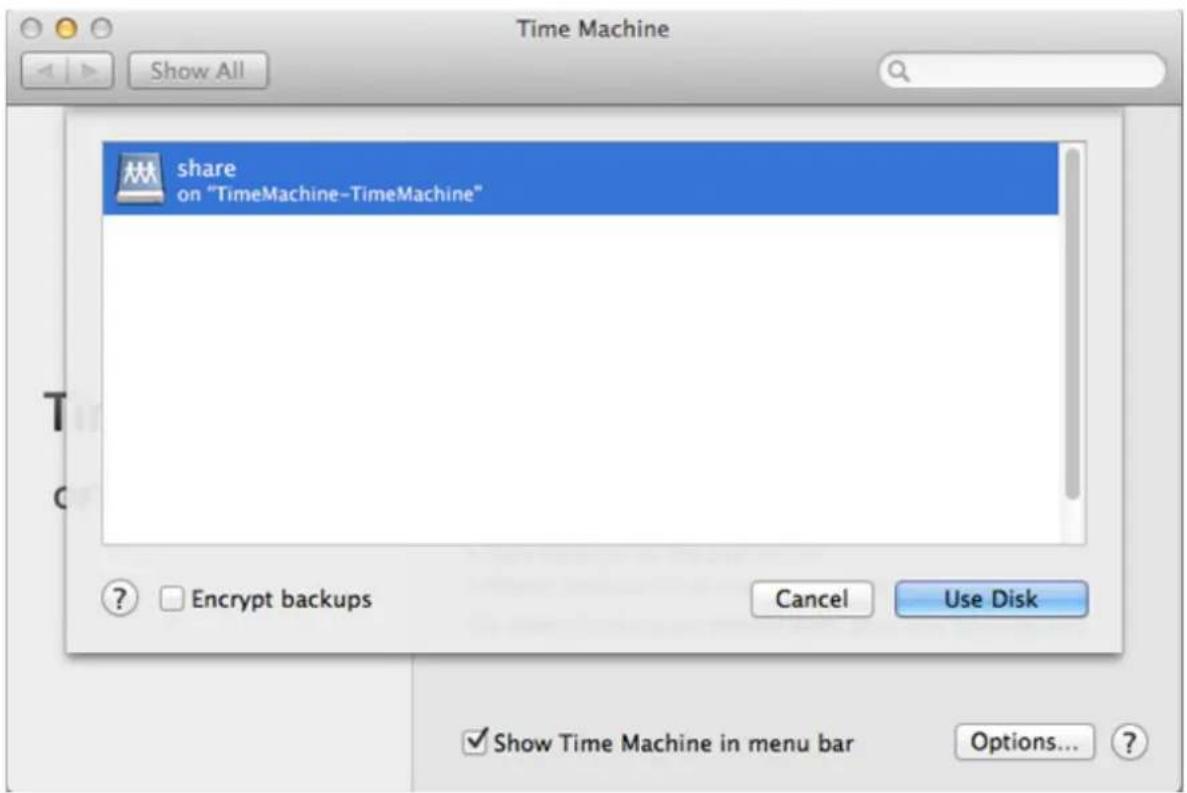Go forward with the right arrow button
The height and width of the screenshot is (793, 1187).
point(90,71)
